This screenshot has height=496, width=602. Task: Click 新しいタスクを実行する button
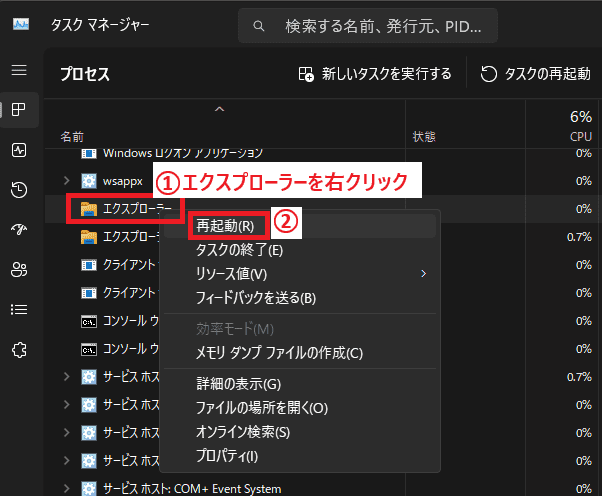(x=375, y=74)
